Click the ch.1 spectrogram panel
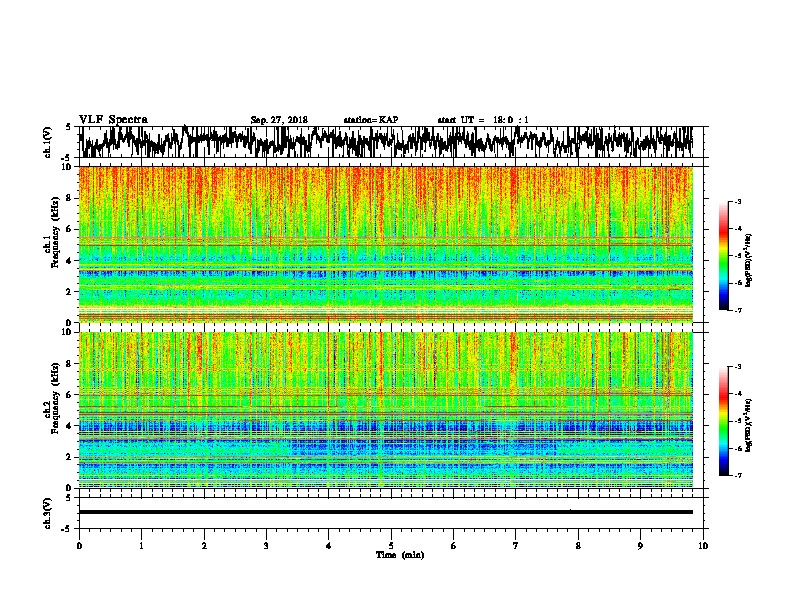Screen dimensions: 792x612 [386, 244]
